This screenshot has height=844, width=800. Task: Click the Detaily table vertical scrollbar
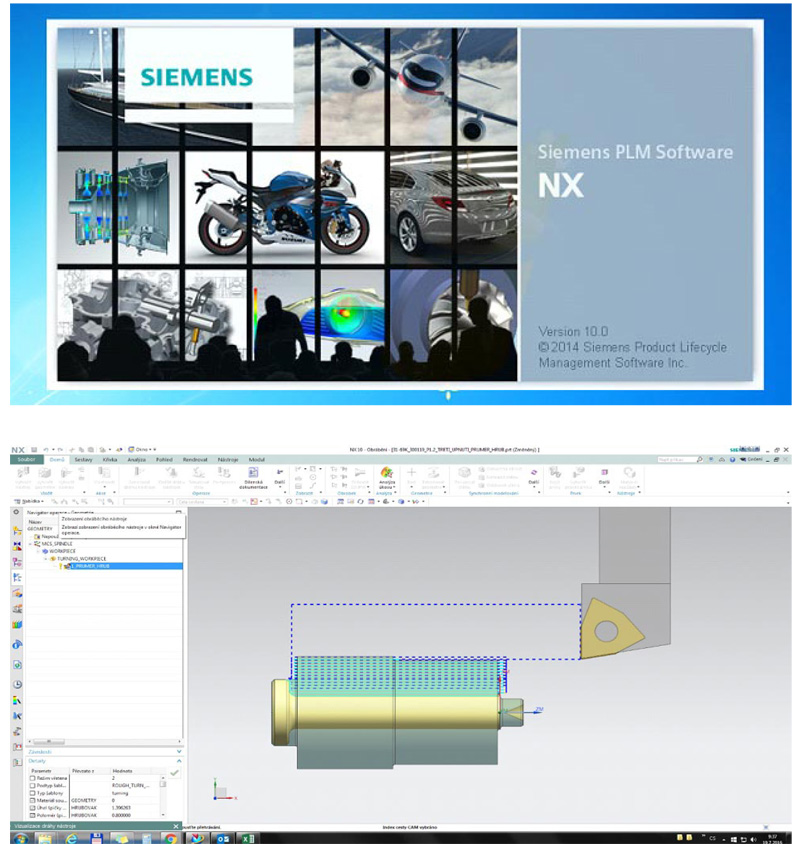tap(163, 797)
